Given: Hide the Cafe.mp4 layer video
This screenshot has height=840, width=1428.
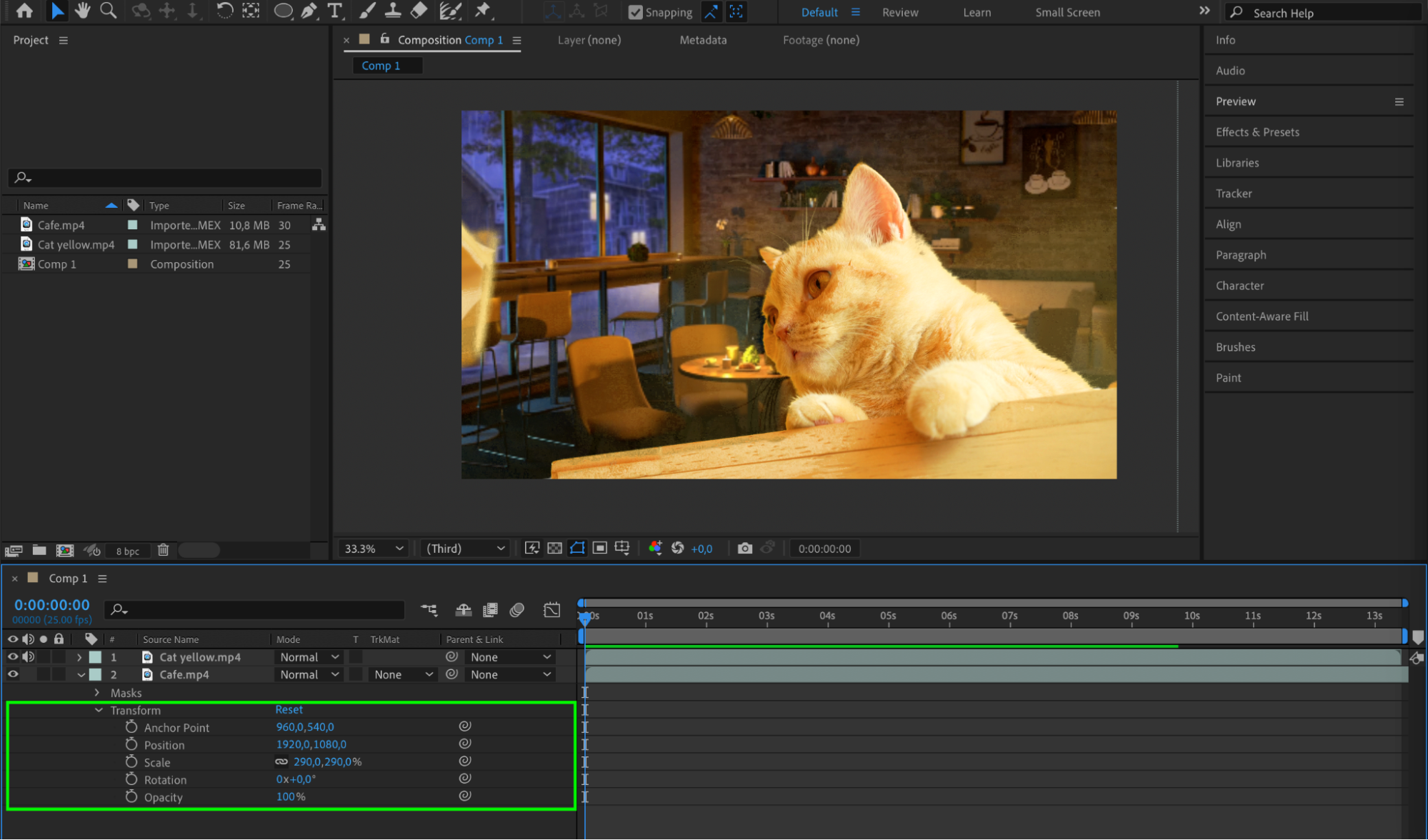Looking at the screenshot, I should click(13, 674).
